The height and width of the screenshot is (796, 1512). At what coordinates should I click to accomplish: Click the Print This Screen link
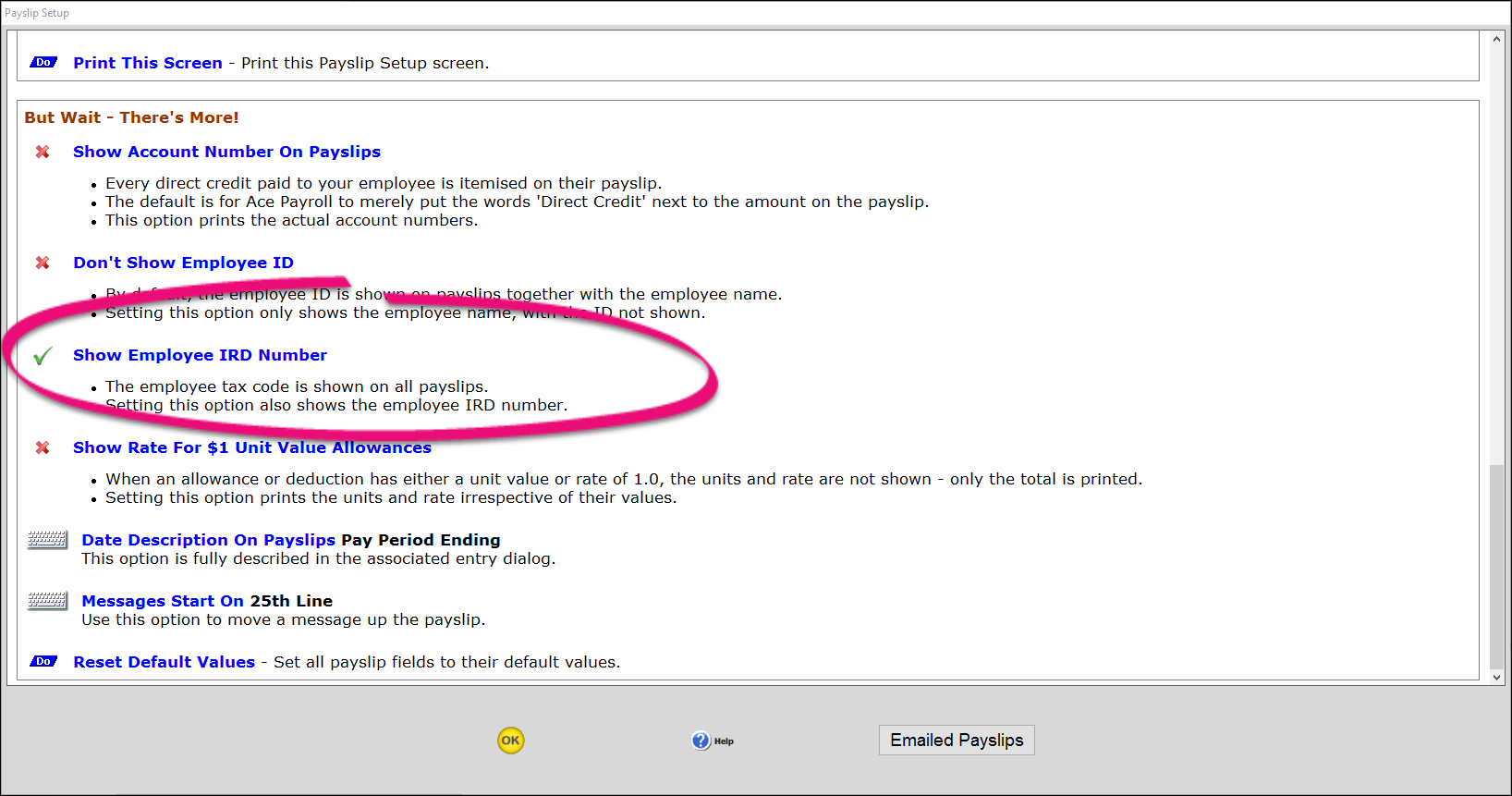pos(148,63)
